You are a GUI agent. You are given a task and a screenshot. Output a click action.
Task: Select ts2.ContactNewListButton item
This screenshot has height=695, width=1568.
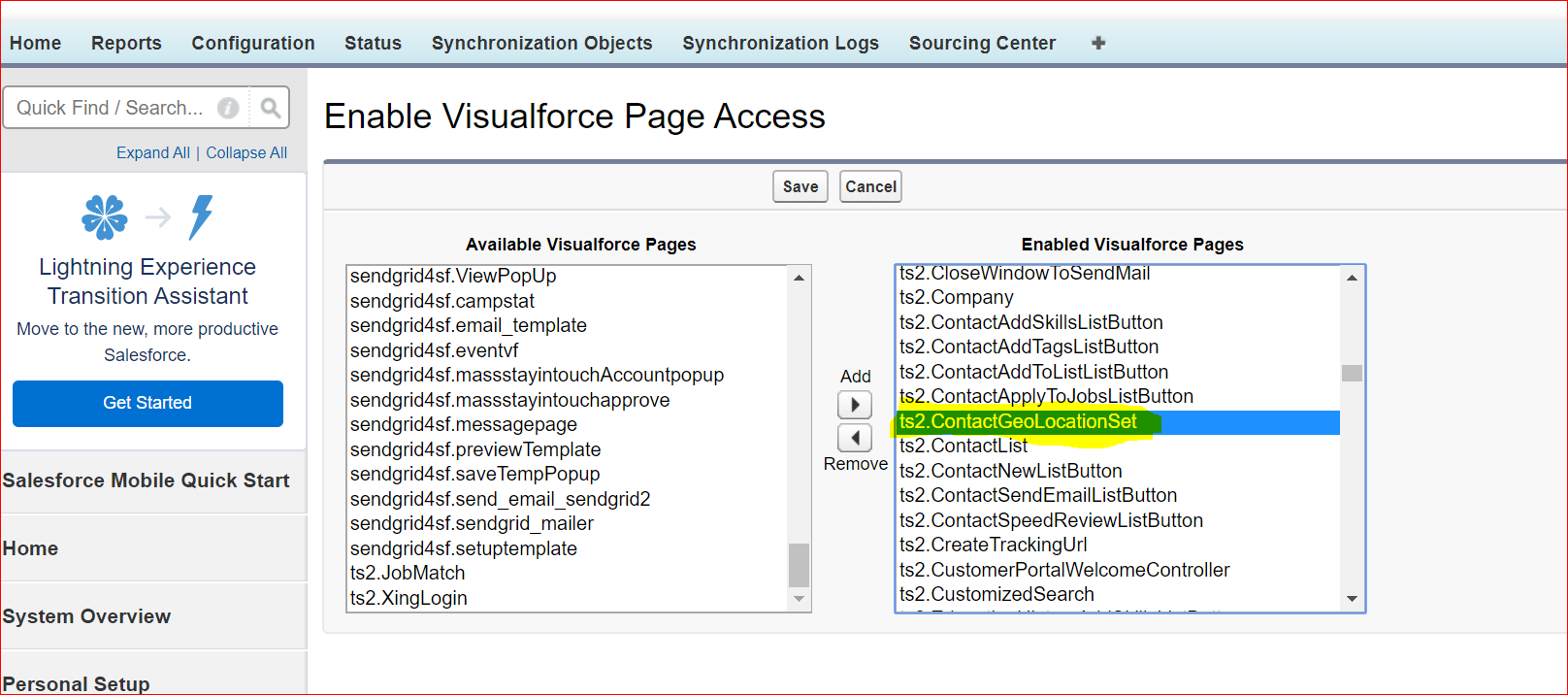1118,471
